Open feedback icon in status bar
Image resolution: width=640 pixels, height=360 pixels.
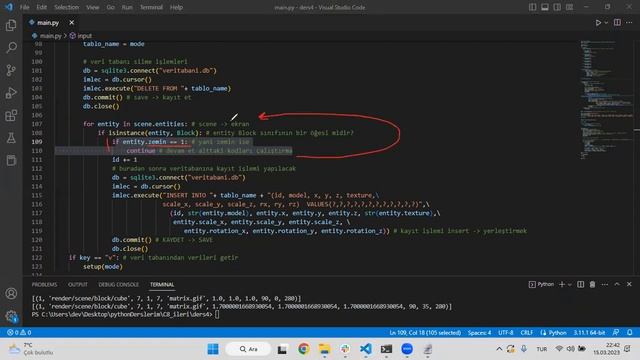tap(616, 333)
